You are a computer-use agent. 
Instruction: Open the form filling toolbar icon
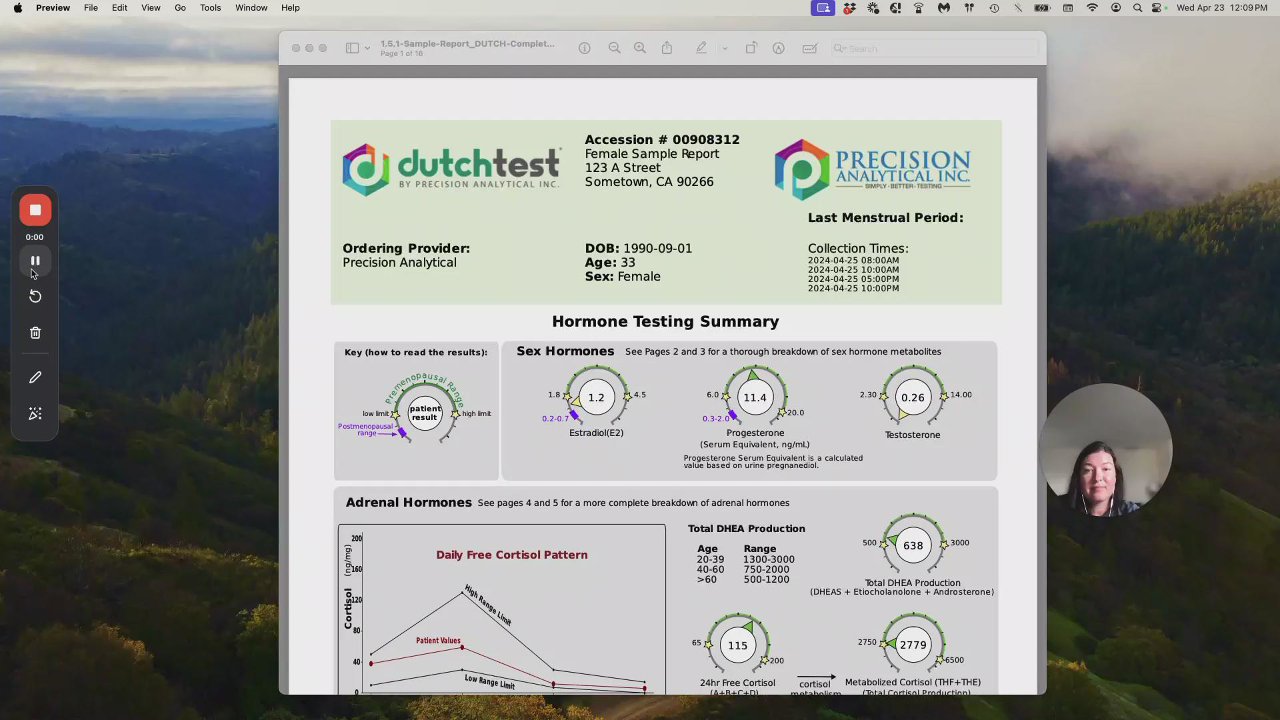click(x=810, y=48)
